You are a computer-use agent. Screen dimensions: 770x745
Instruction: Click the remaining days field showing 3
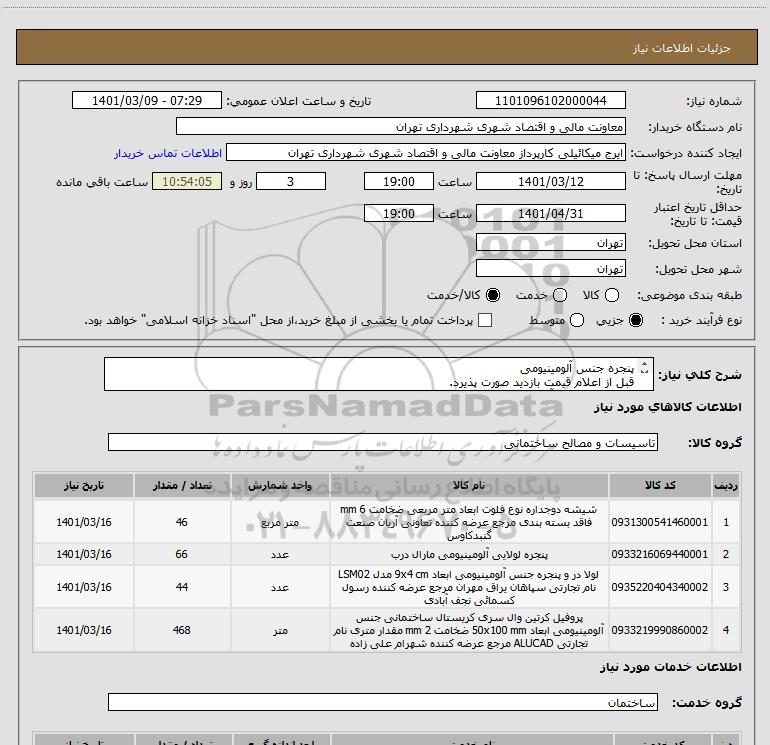pyautogui.click(x=291, y=181)
